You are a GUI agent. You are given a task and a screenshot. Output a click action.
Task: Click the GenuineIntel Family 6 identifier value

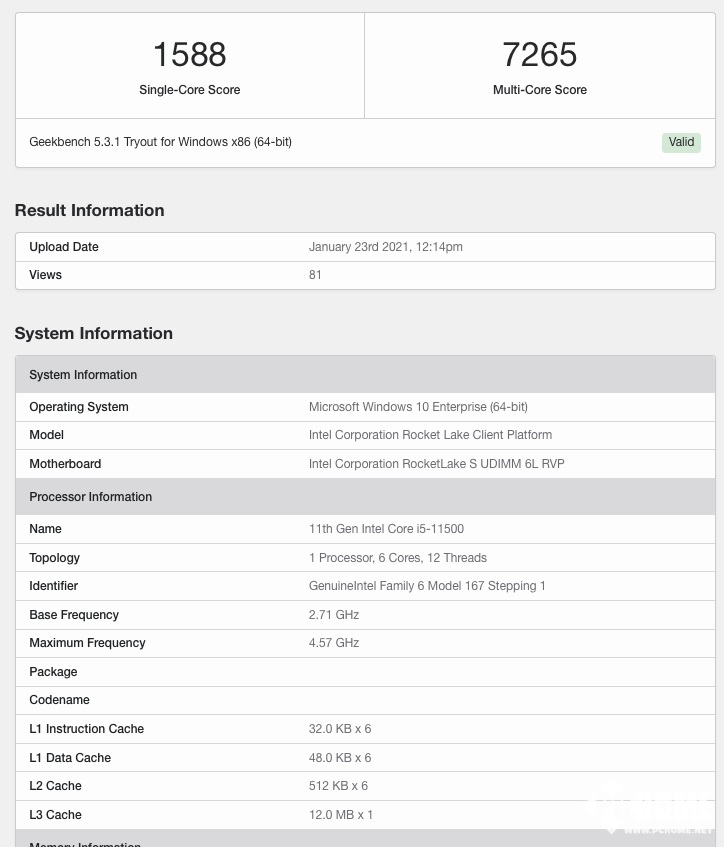427,586
